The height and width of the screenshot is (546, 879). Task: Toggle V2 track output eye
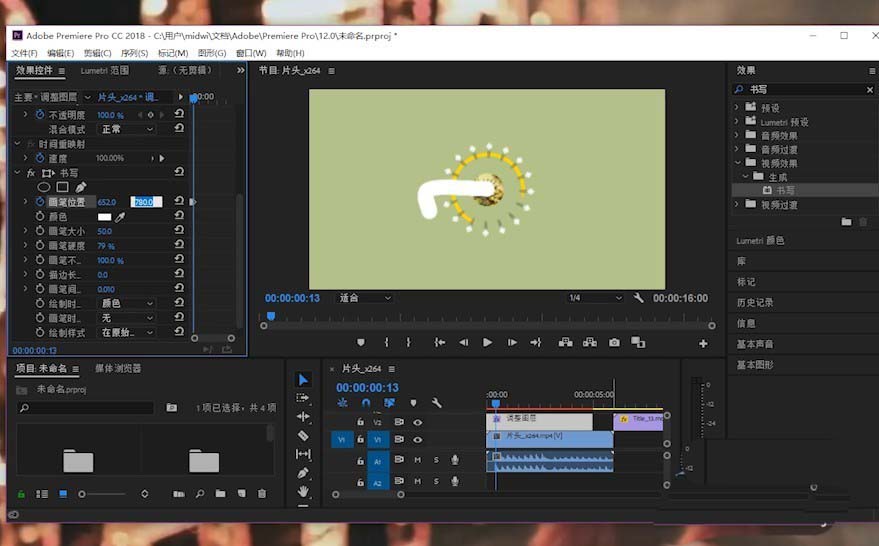click(418, 422)
